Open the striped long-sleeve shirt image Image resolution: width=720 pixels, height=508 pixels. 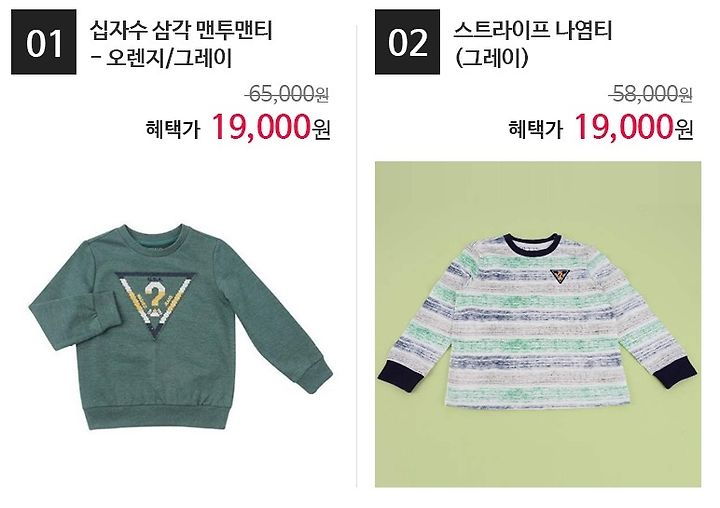[x=538, y=324]
